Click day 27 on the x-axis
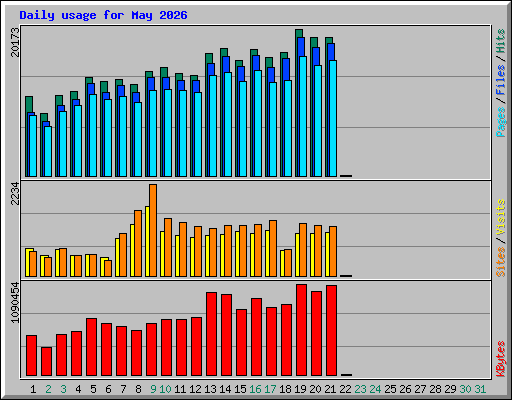This screenshot has width=512, height=400. [420, 389]
